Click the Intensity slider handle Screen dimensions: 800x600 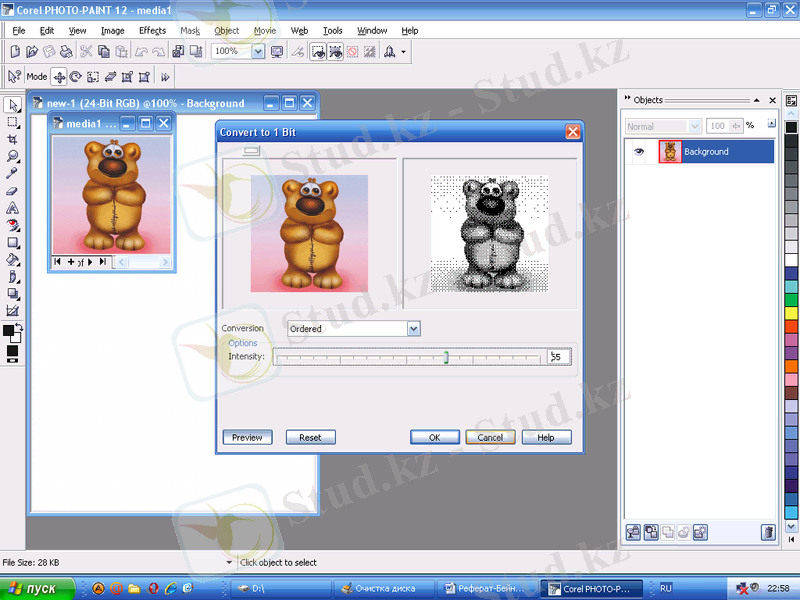tap(446, 357)
